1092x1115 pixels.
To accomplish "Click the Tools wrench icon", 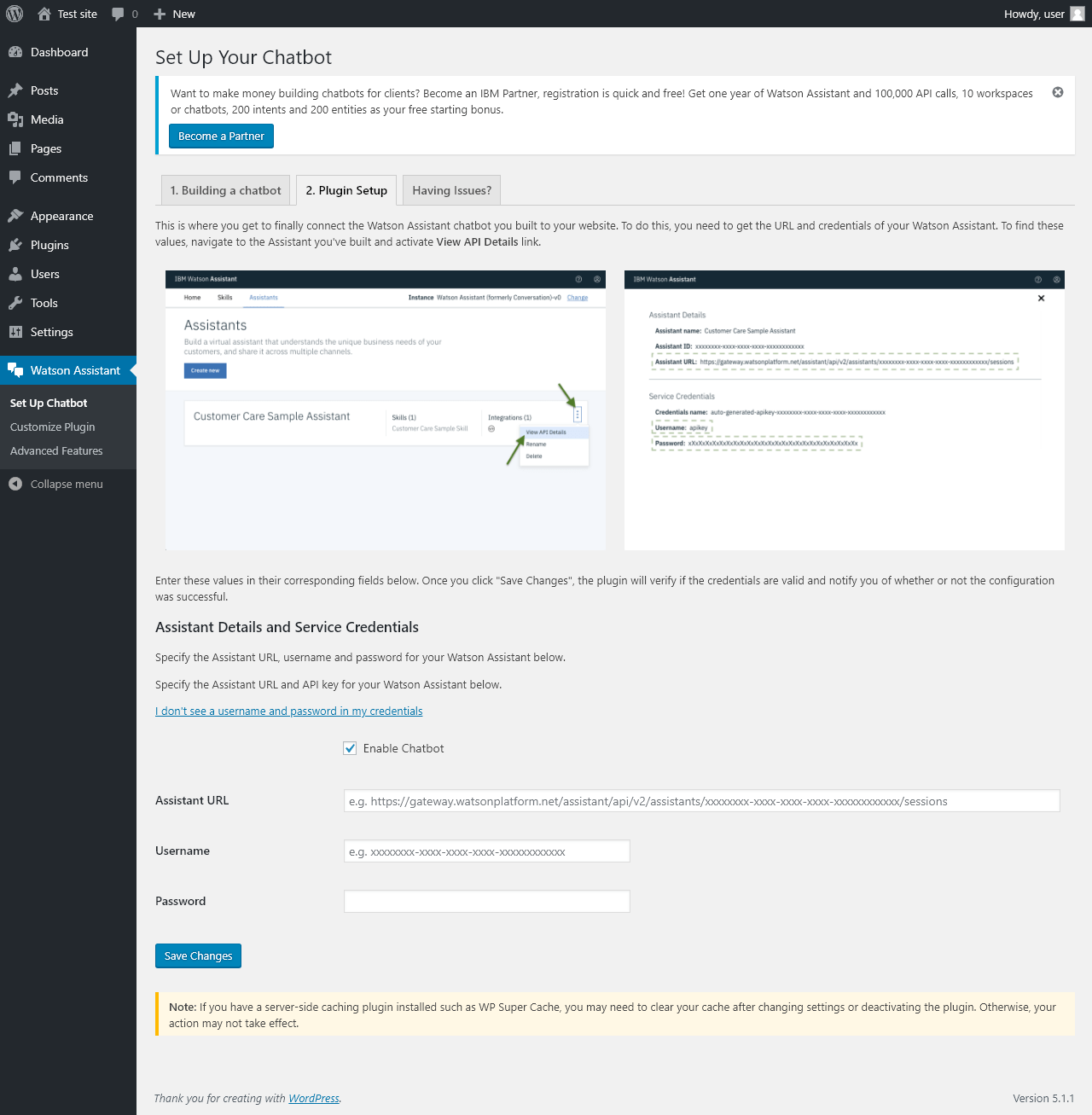I will click(15, 303).
